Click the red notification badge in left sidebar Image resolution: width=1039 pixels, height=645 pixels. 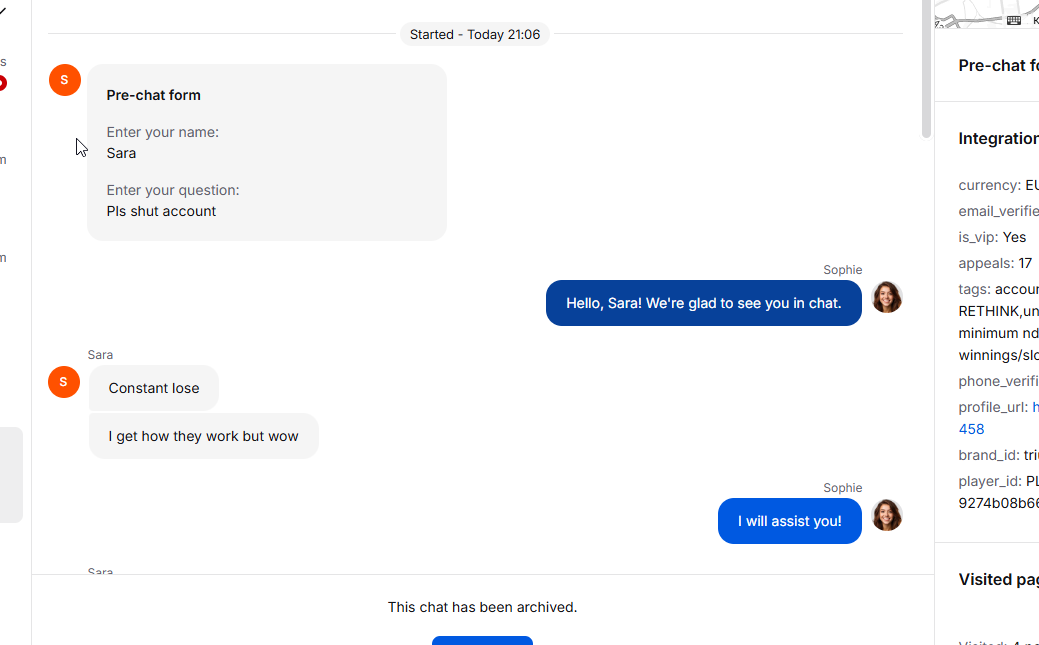coord(3,84)
